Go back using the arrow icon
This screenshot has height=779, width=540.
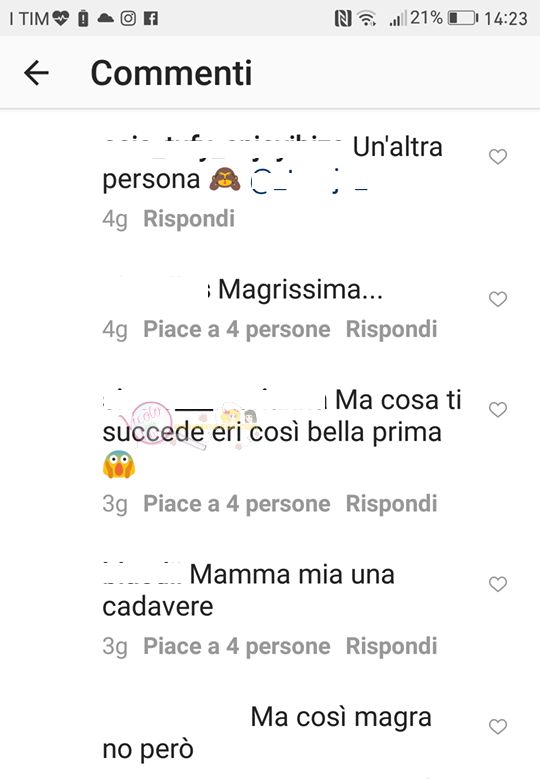(36, 73)
